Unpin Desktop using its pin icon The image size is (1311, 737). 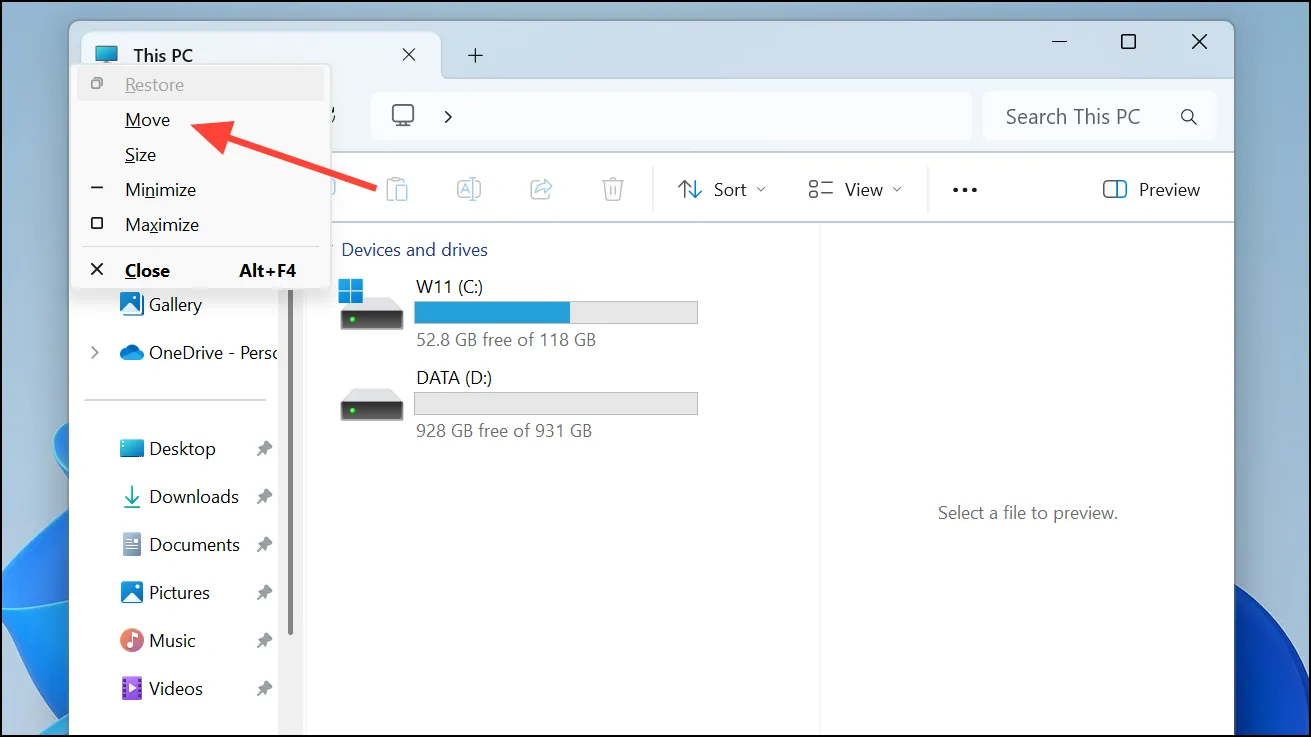pyautogui.click(x=264, y=449)
